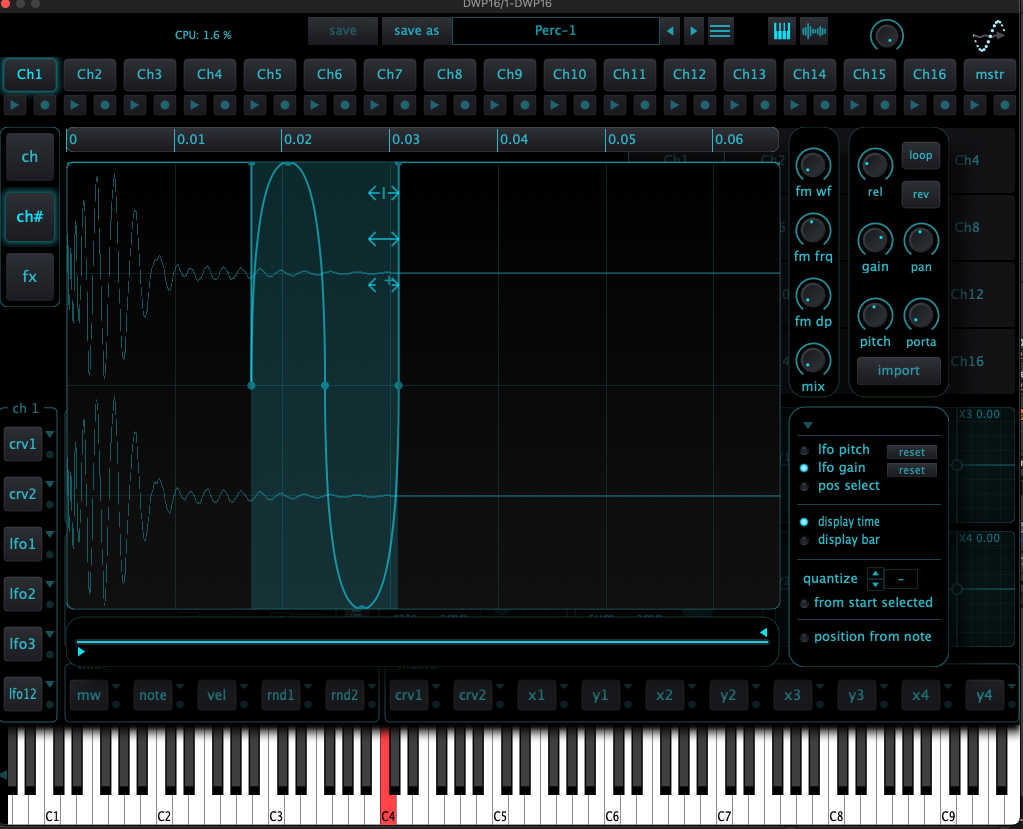
Task: Select the lfo pitch radio option
Action: coord(805,450)
